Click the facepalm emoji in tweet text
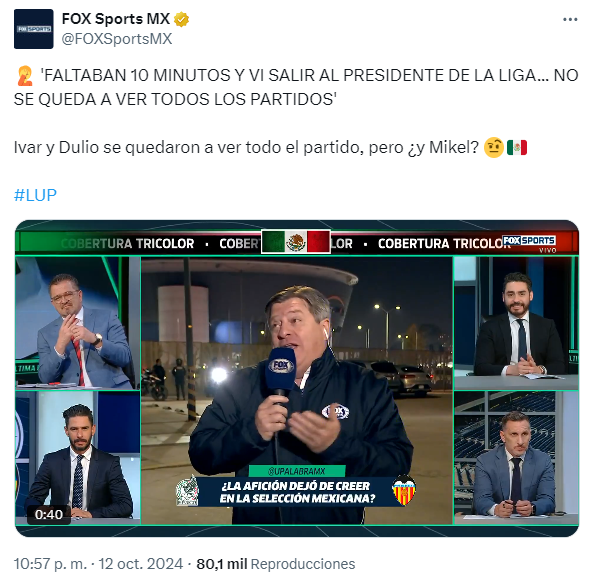This screenshot has width=593, height=579. [25, 75]
